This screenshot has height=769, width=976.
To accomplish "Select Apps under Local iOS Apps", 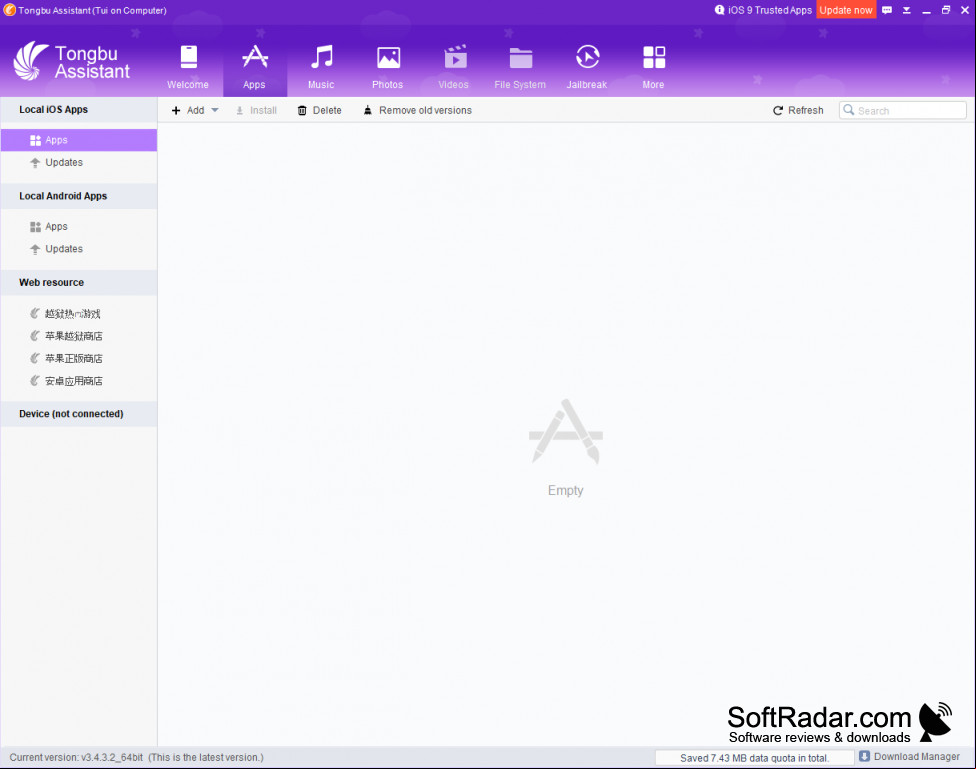I will coord(78,140).
